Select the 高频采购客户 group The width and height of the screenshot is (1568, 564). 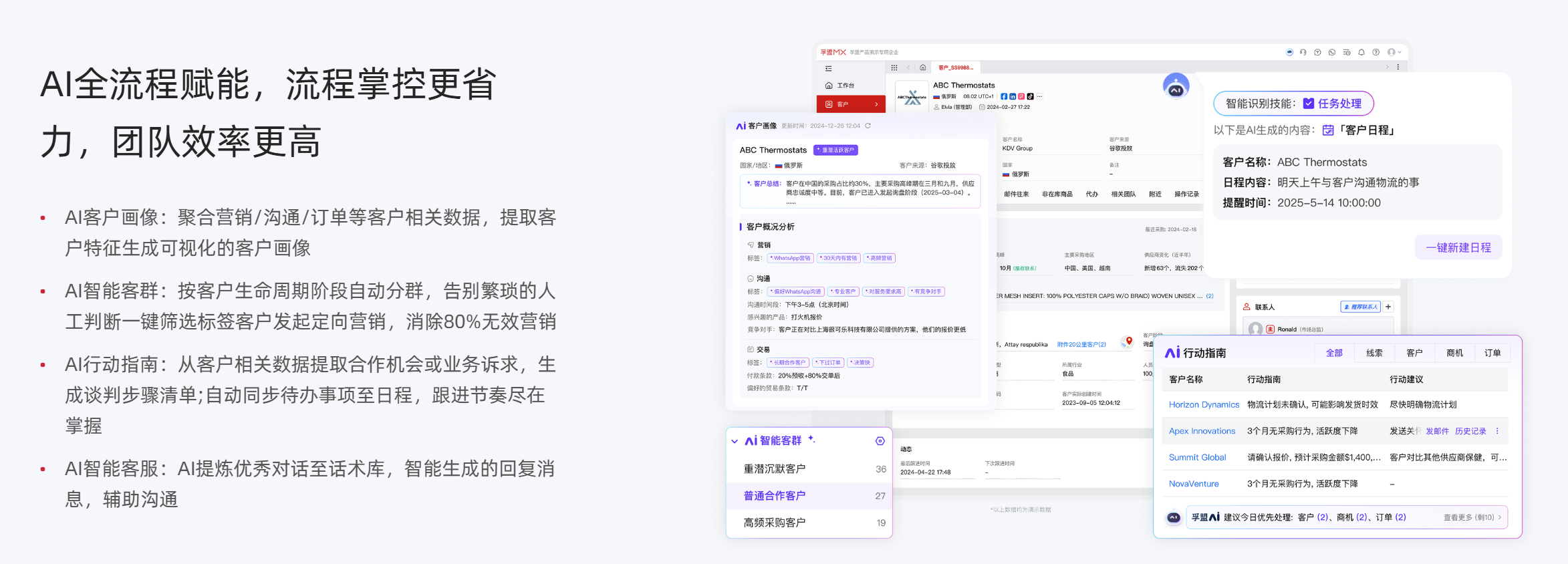(809, 523)
